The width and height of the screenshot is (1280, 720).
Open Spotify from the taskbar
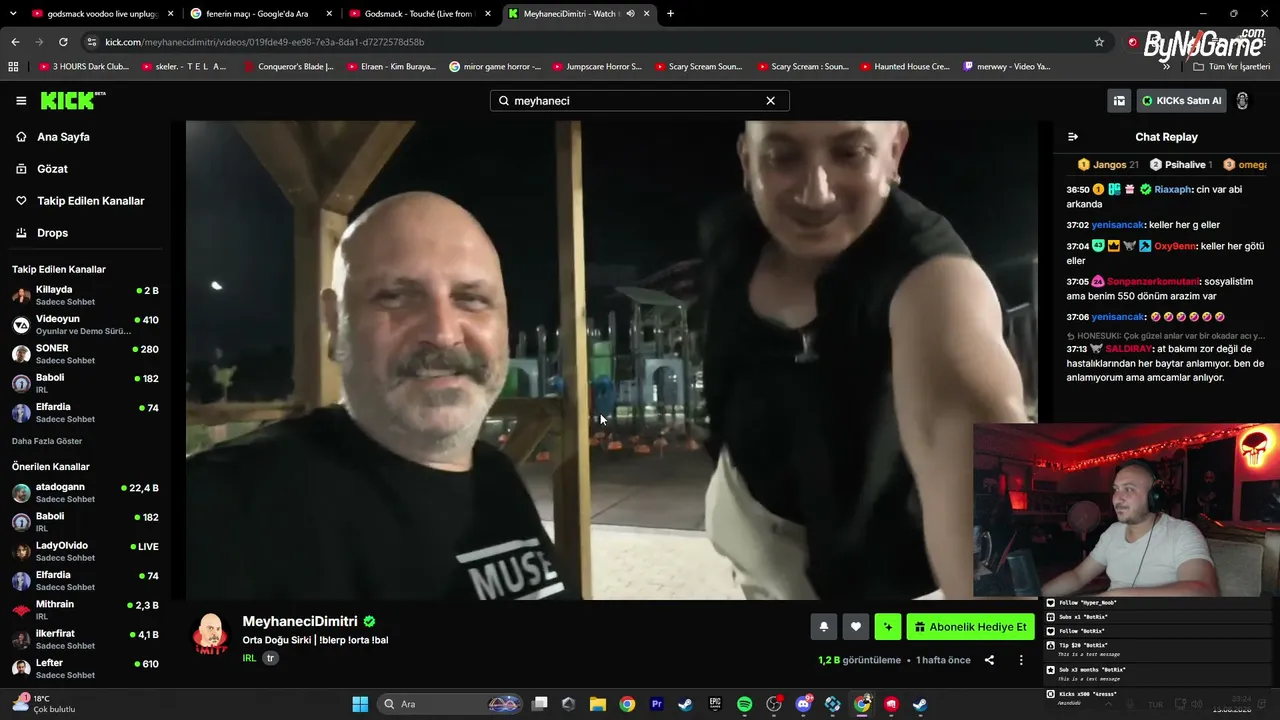(745, 704)
